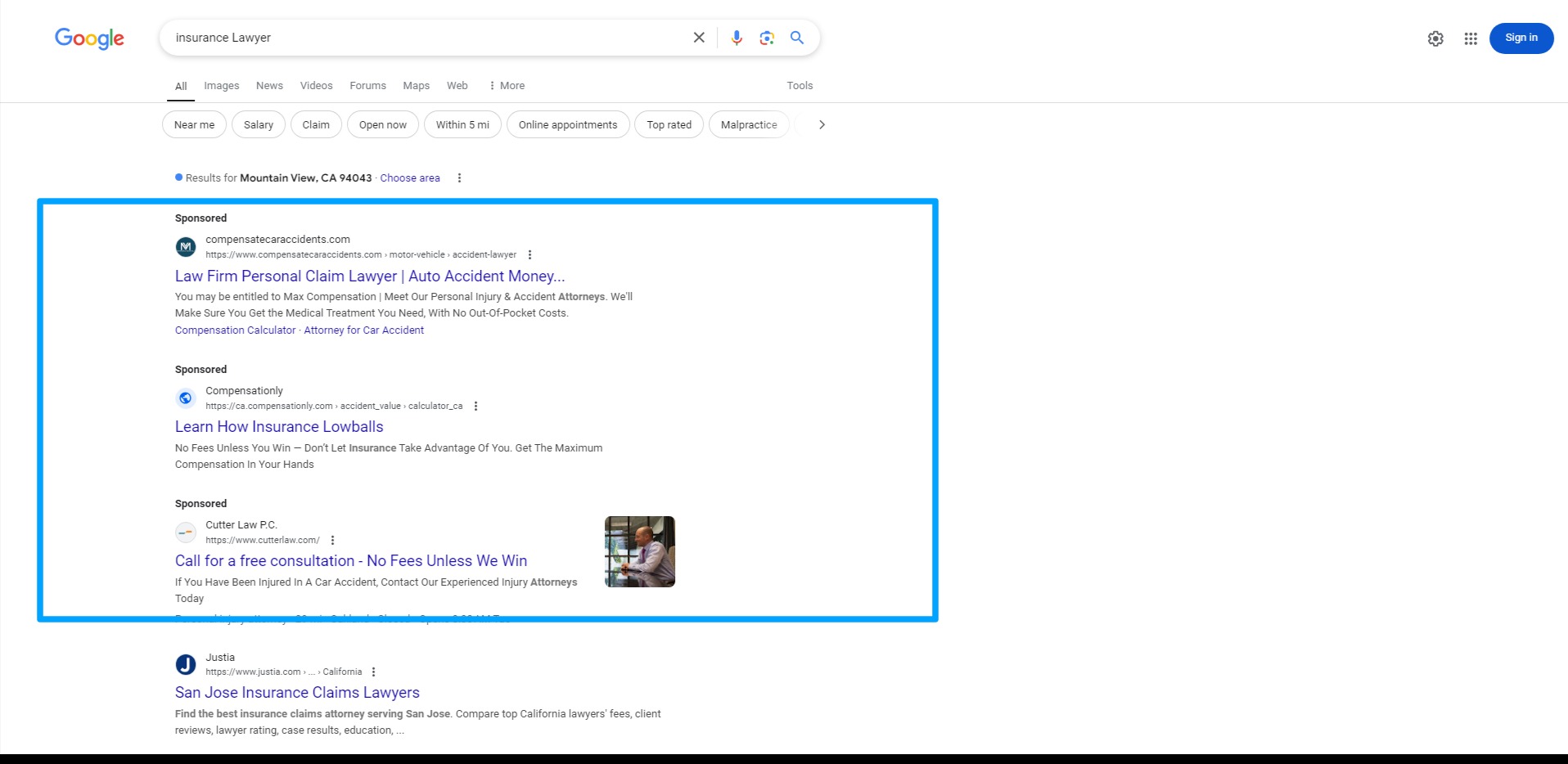Open the Tools options
Image resolution: width=1568 pixels, height=764 pixels.
800,86
